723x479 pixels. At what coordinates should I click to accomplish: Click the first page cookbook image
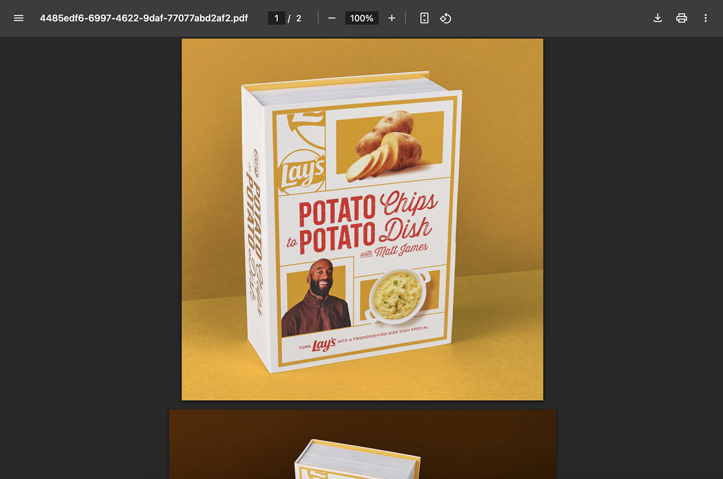(362, 219)
